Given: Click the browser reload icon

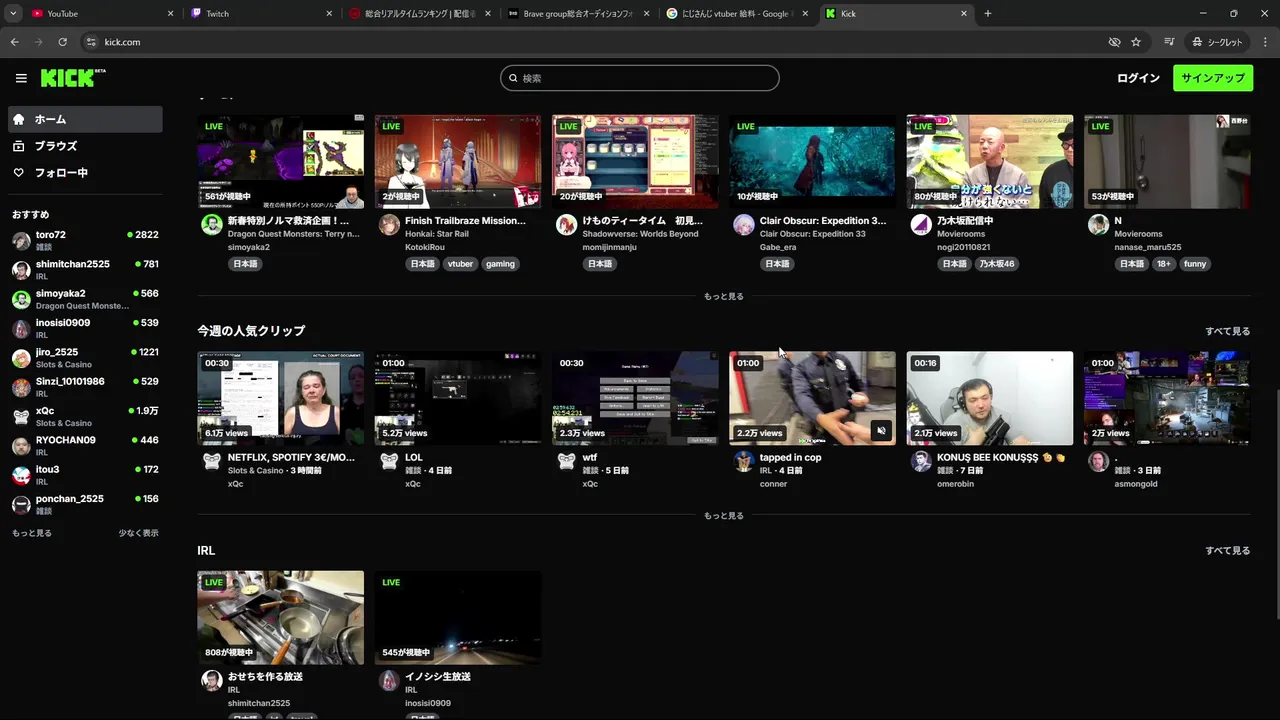Looking at the screenshot, I should [x=62, y=42].
